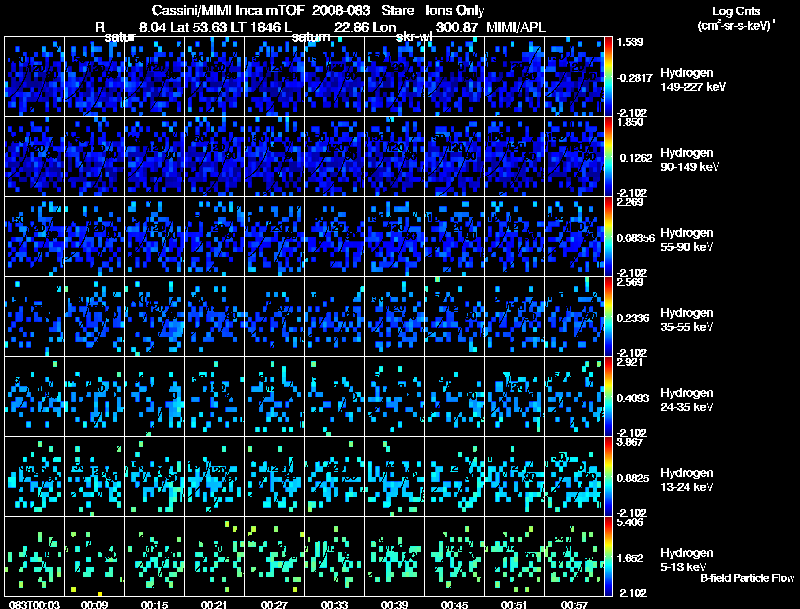Select the 'Hydrogen 90-149 keV' row label
The width and height of the screenshot is (800, 609).
tap(689, 160)
